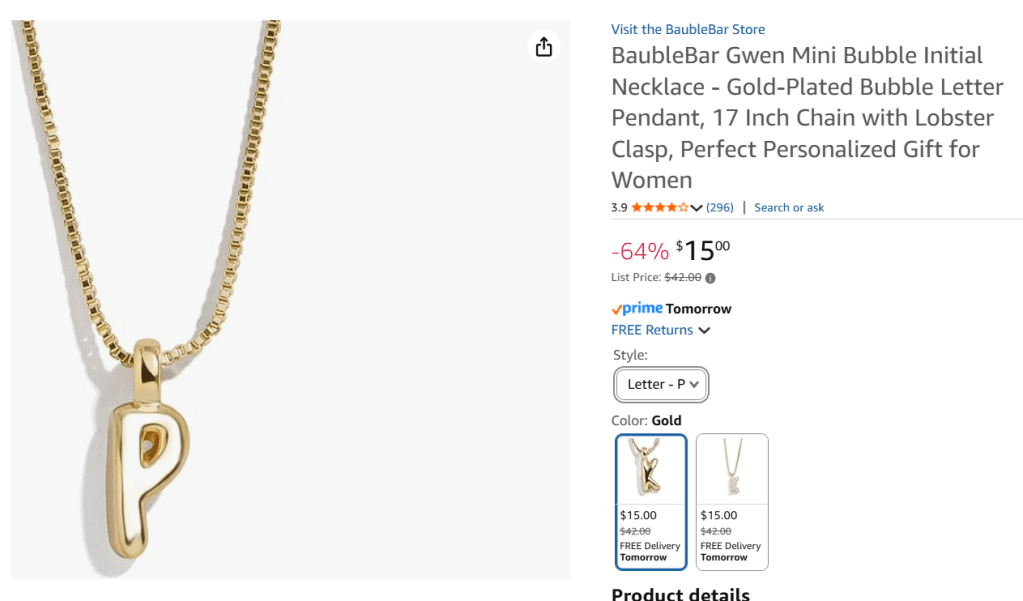Open the 296 reviews link

click(720, 208)
